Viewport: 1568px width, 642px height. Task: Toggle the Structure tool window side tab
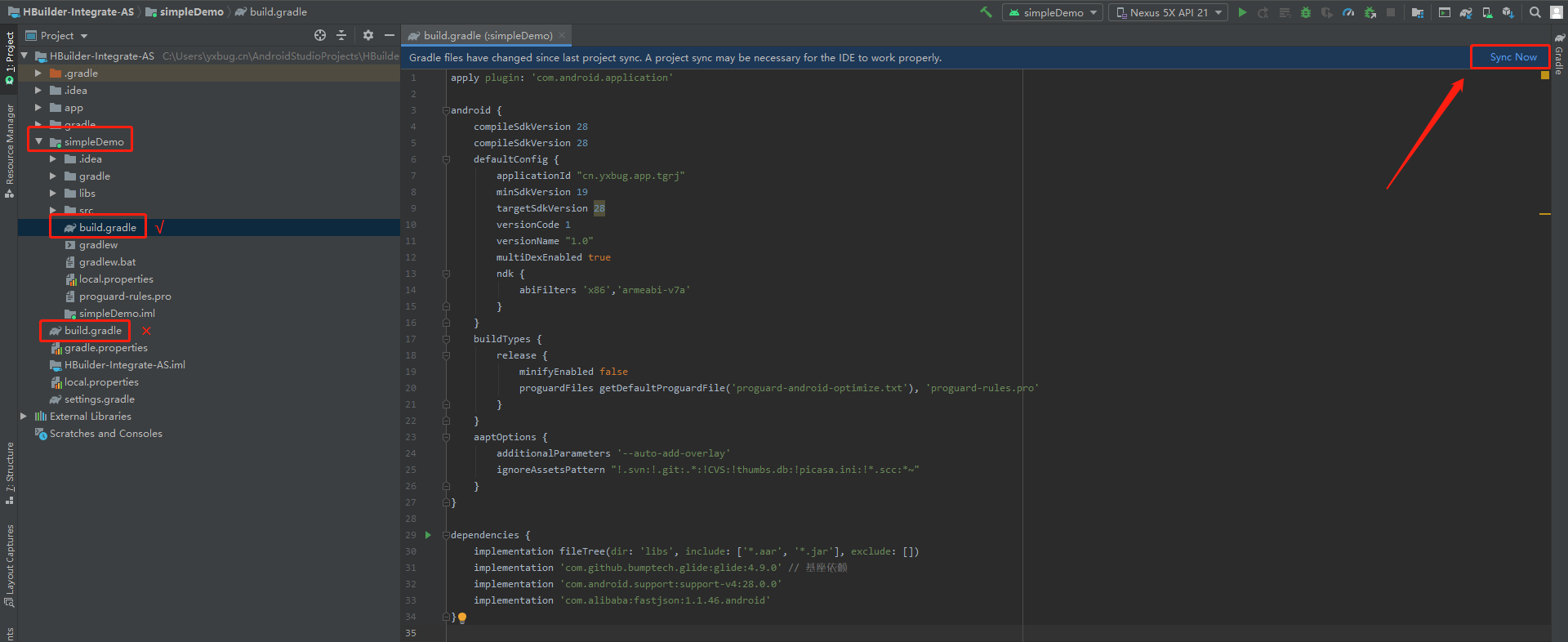click(10, 474)
